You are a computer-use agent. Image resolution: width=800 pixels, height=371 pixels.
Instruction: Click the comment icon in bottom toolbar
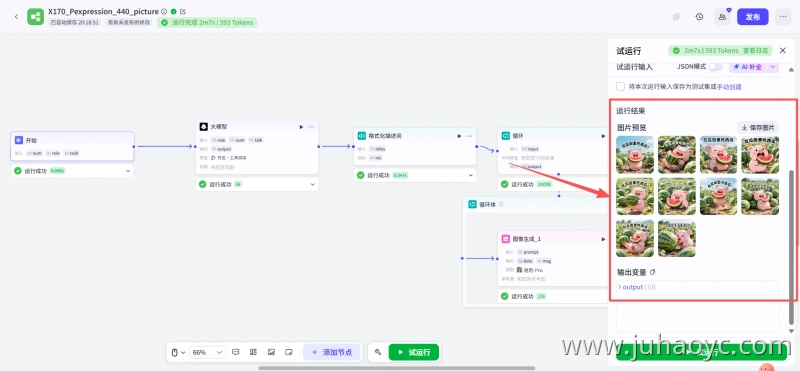pyautogui.click(x=236, y=352)
